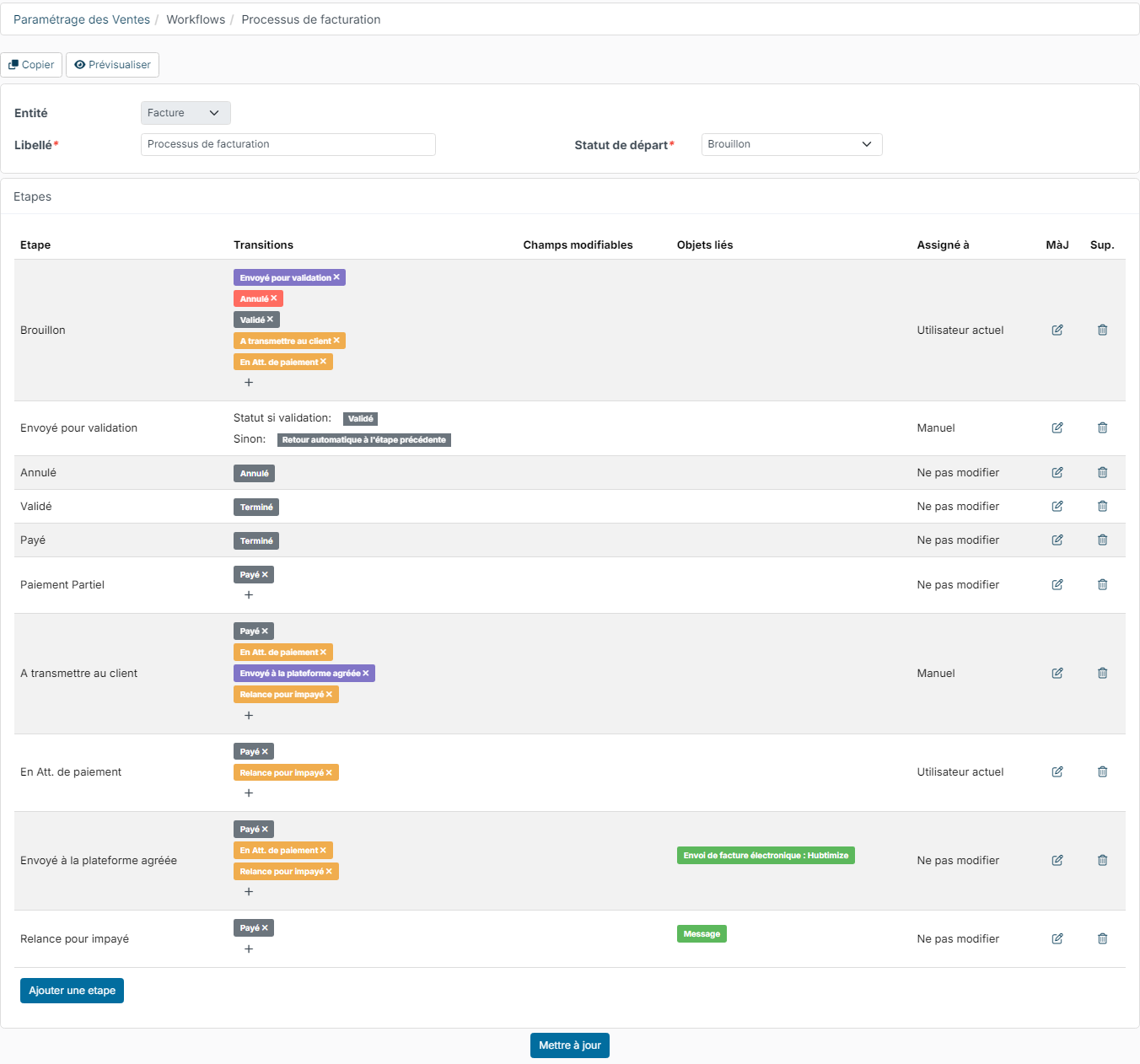This screenshot has height=1064, width=1140.
Task: Delete the Annulé step
Action: tap(1102, 473)
